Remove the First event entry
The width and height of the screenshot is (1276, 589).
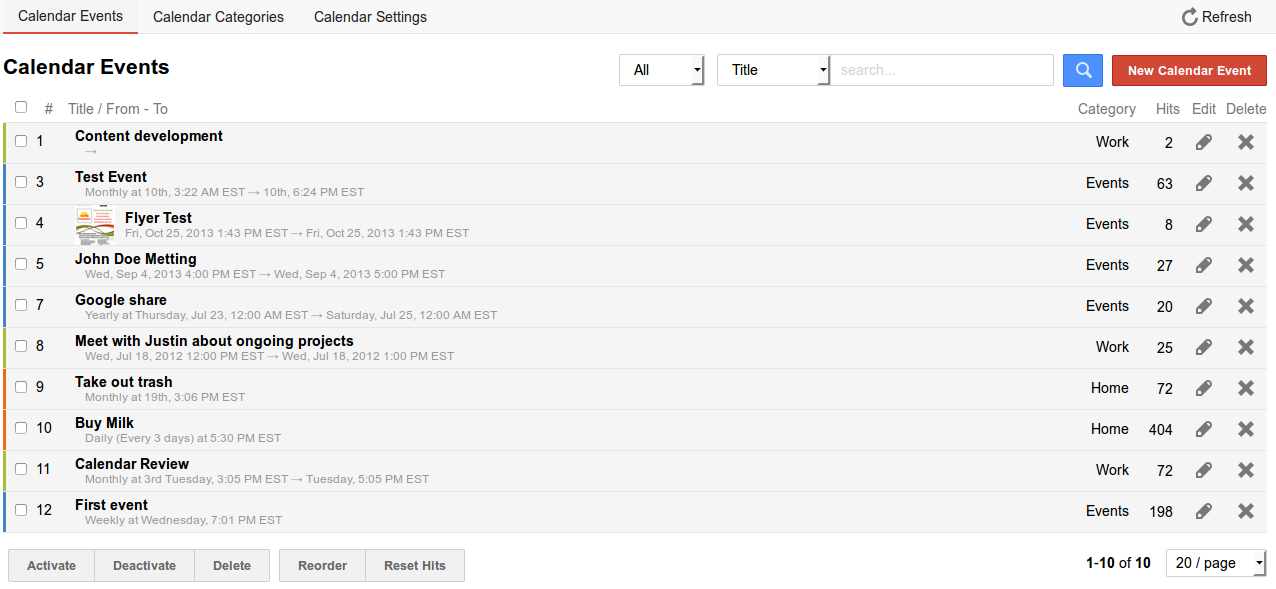tap(1246, 511)
